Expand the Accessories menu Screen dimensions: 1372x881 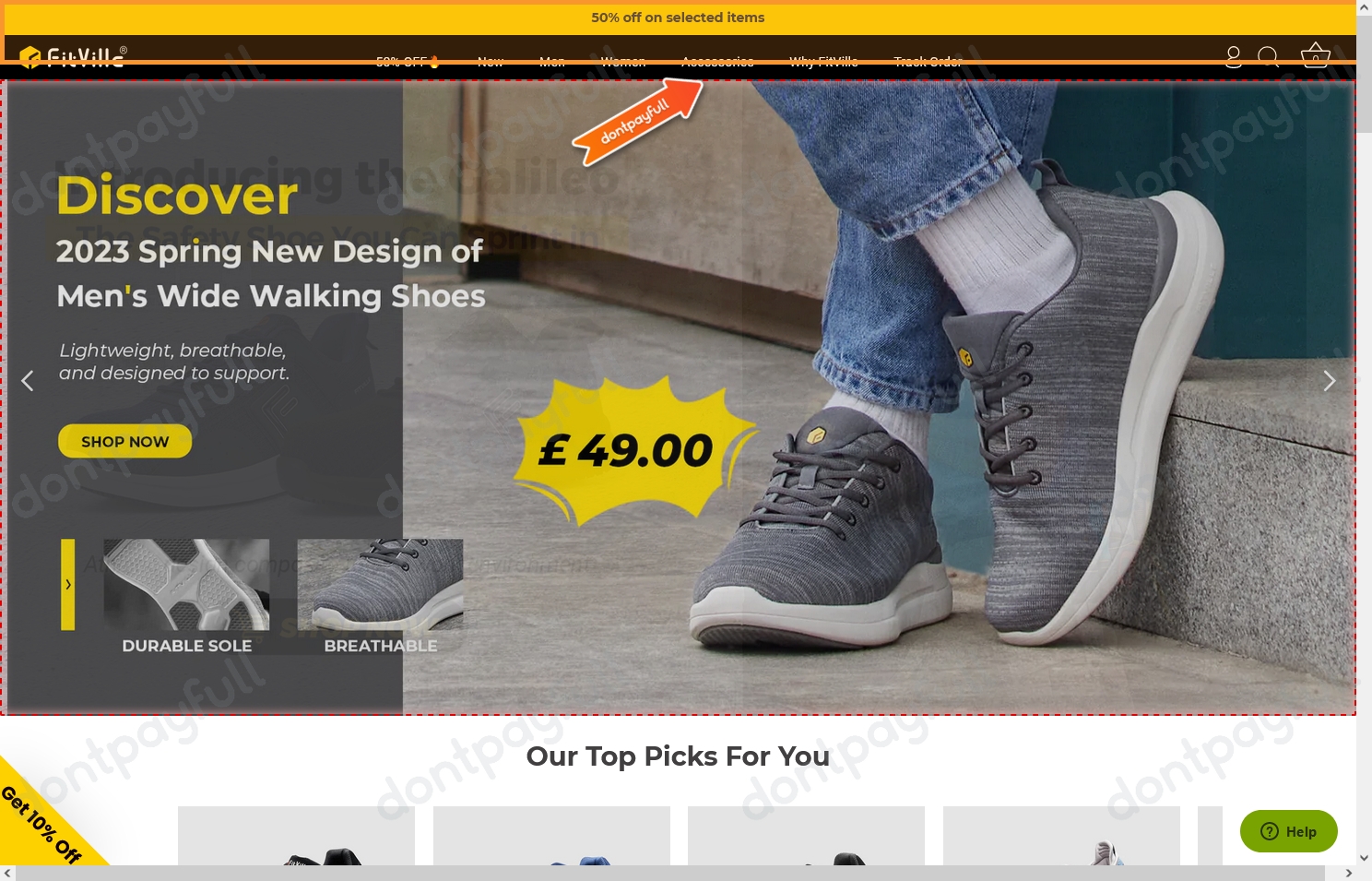click(x=718, y=62)
